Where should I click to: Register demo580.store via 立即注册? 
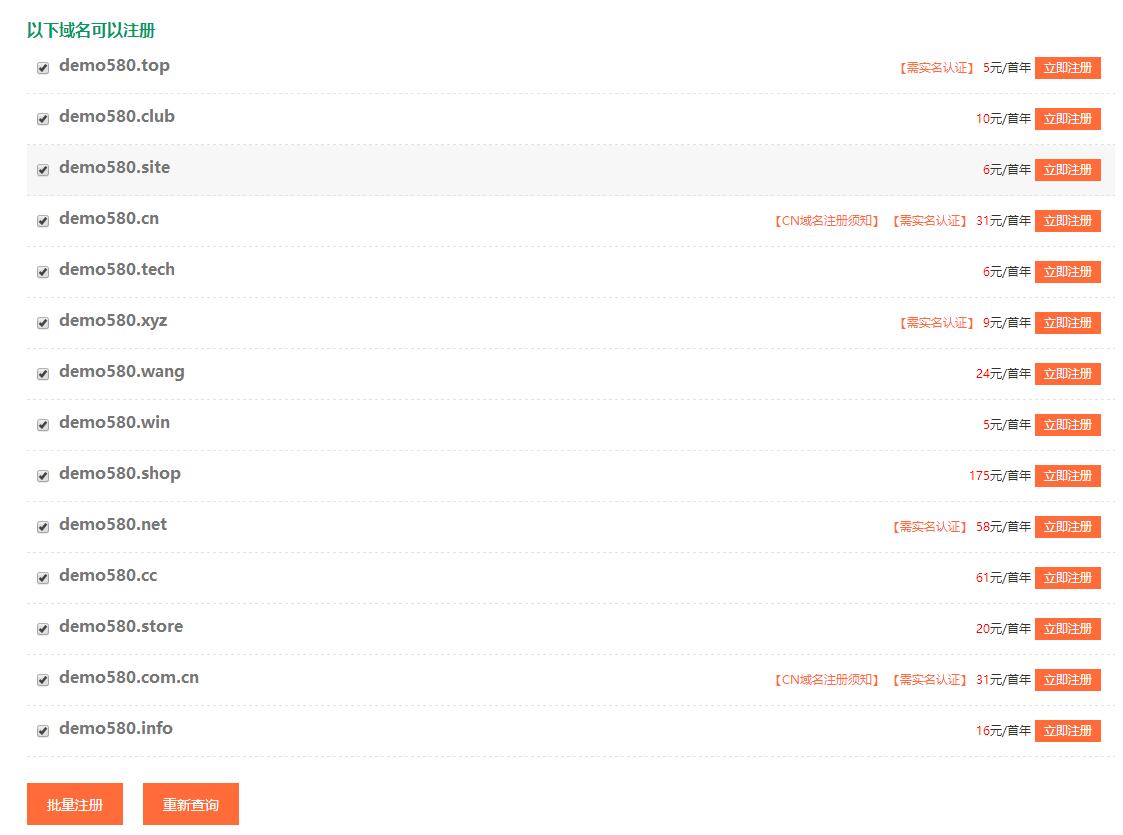[x=1067, y=629]
